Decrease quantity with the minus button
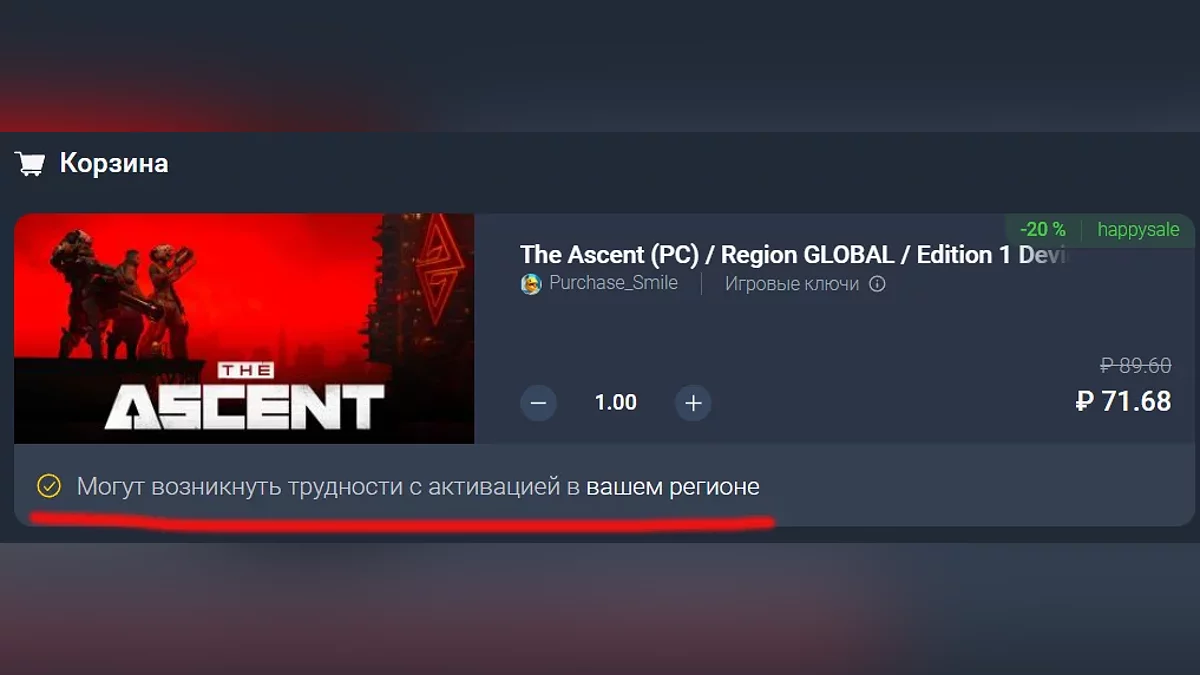The height and width of the screenshot is (675, 1200). (538, 403)
